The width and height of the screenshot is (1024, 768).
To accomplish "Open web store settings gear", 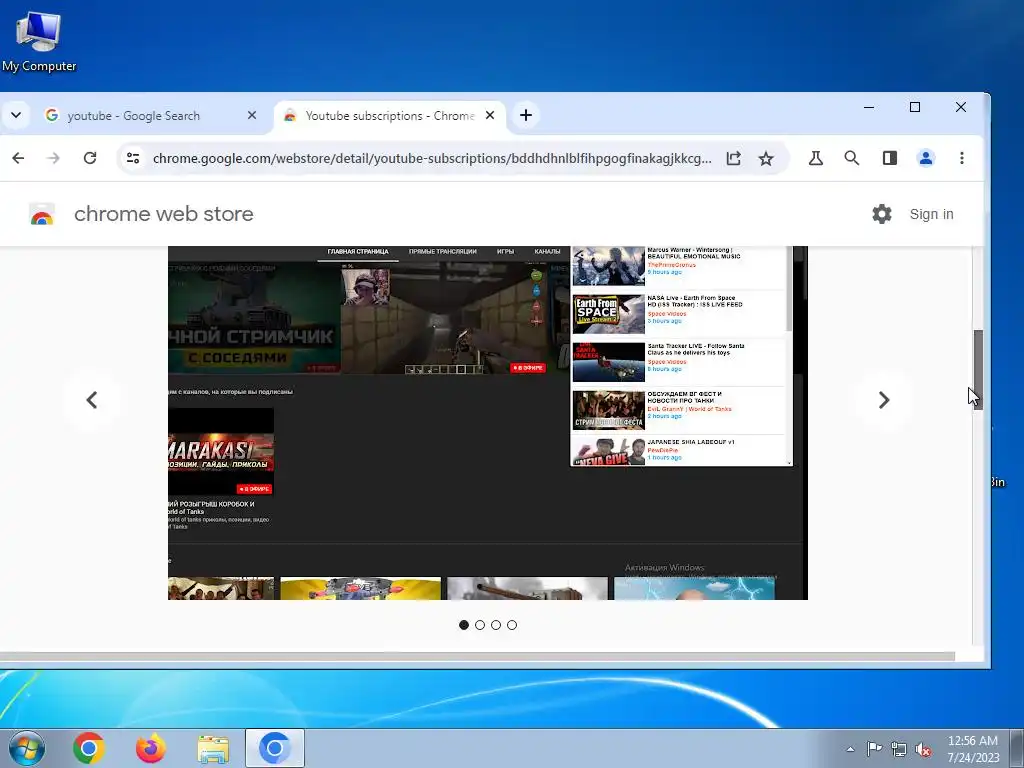I will click(x=882, y=214).
